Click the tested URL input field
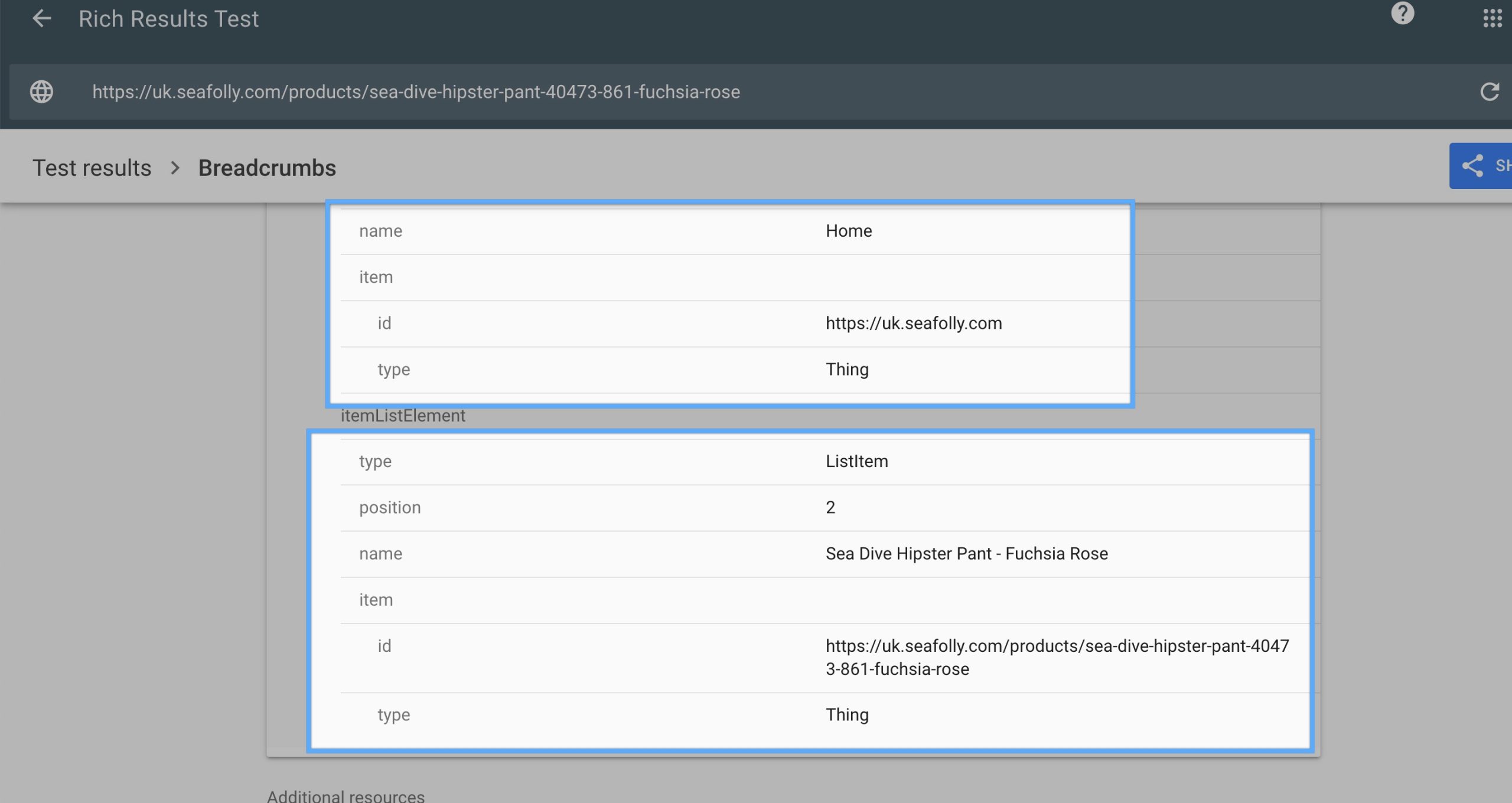 (762, 92)
